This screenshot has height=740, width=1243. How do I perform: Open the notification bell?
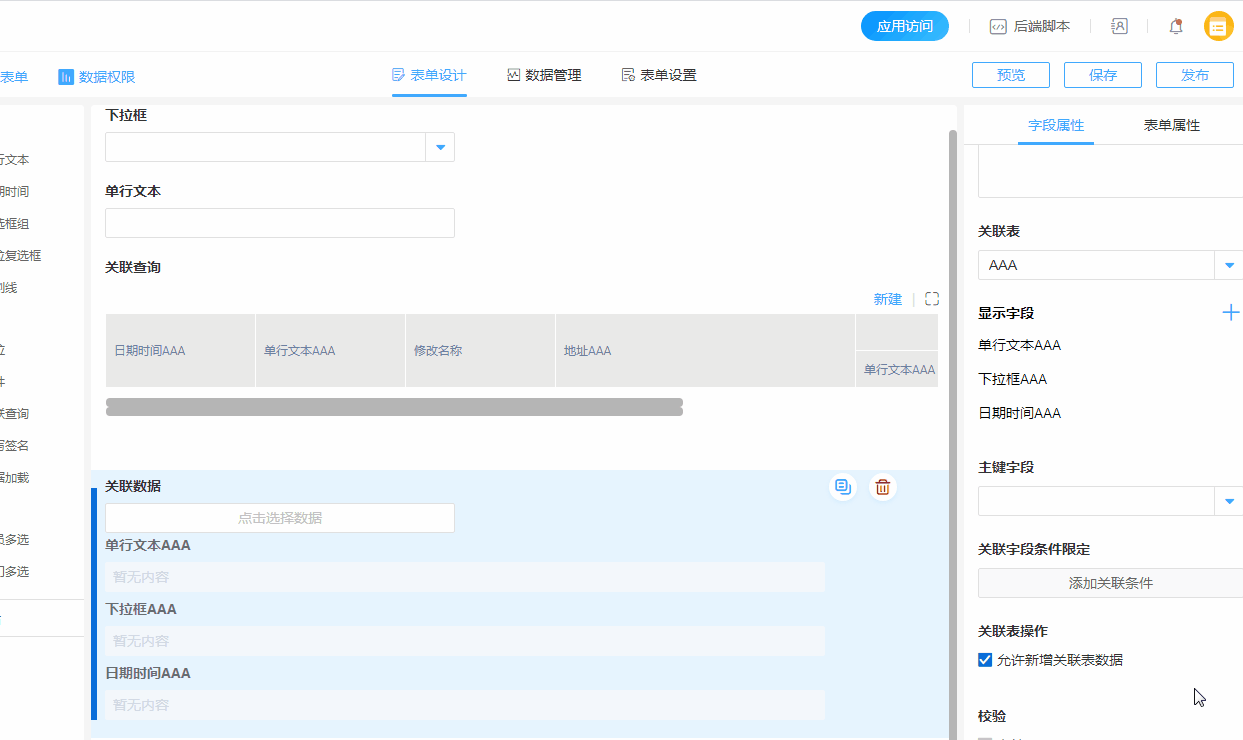[x=1176, y=27]
